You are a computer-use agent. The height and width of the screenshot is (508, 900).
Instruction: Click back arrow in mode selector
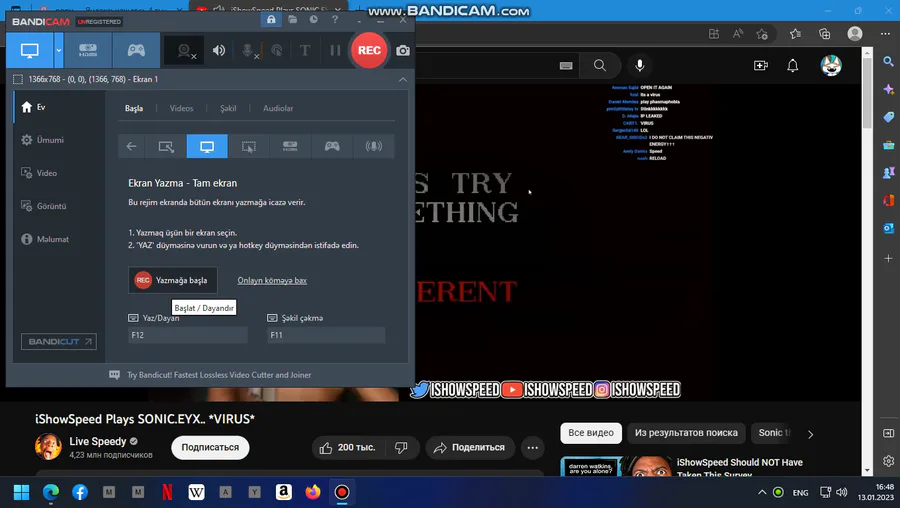click(x=131, y=146)
